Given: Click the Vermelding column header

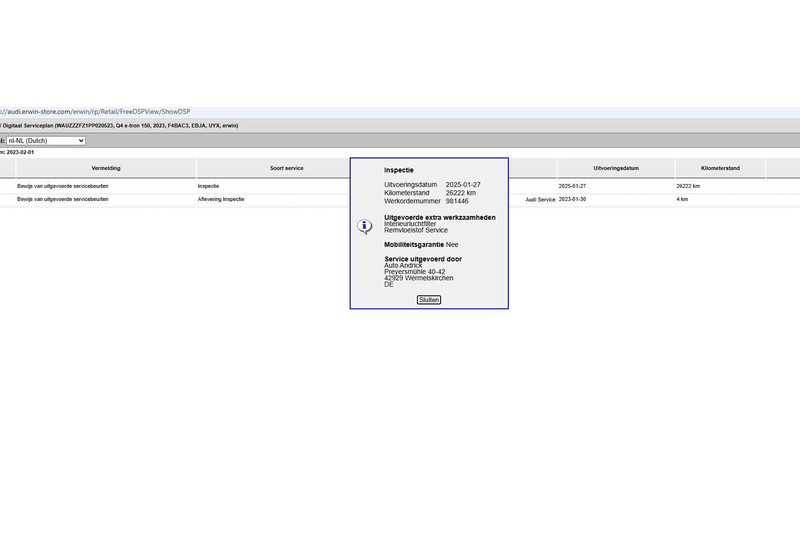Looking at the screenshot, I should (x=106, y=168).
